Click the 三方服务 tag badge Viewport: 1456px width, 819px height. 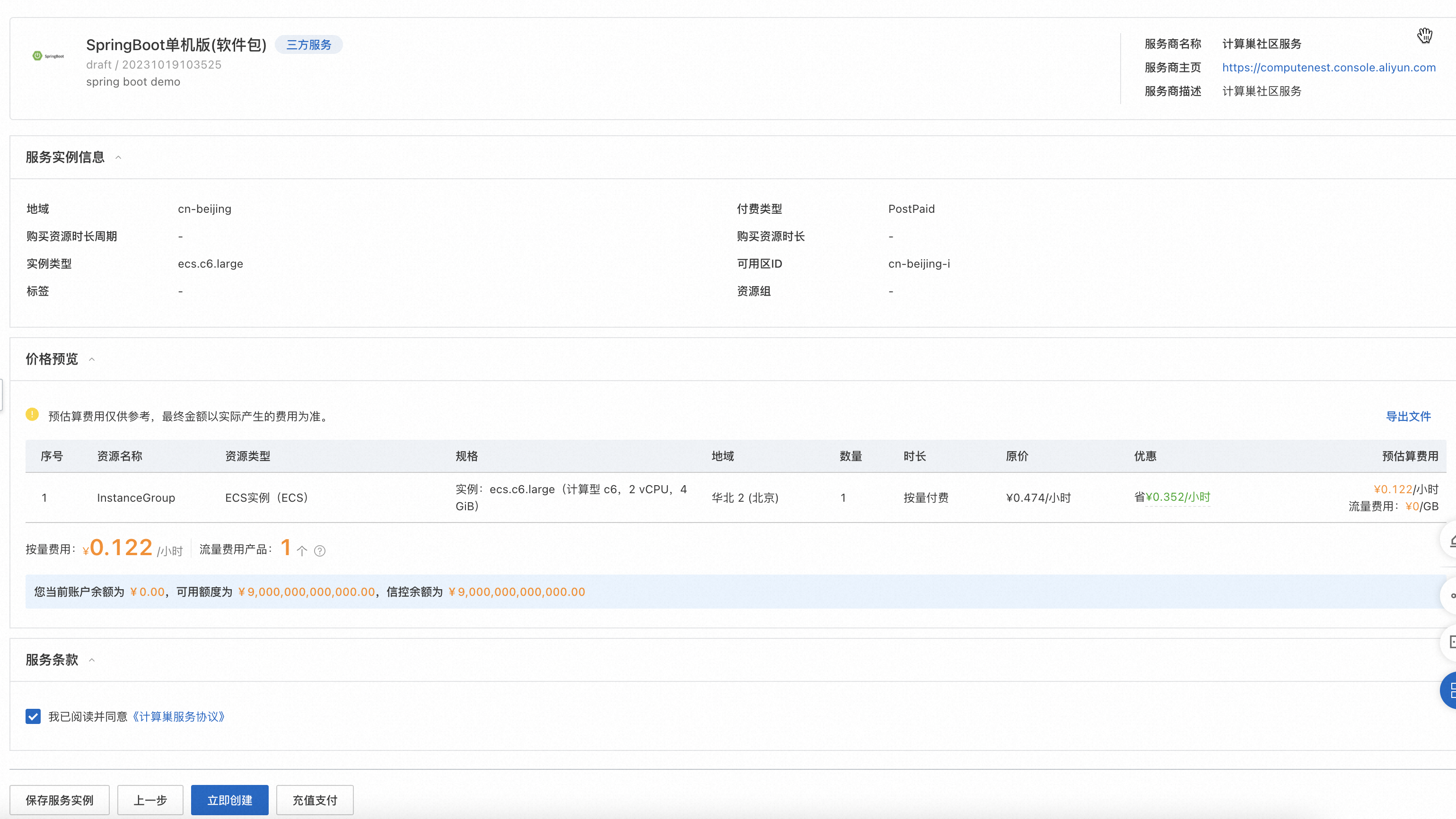point(308,44)
